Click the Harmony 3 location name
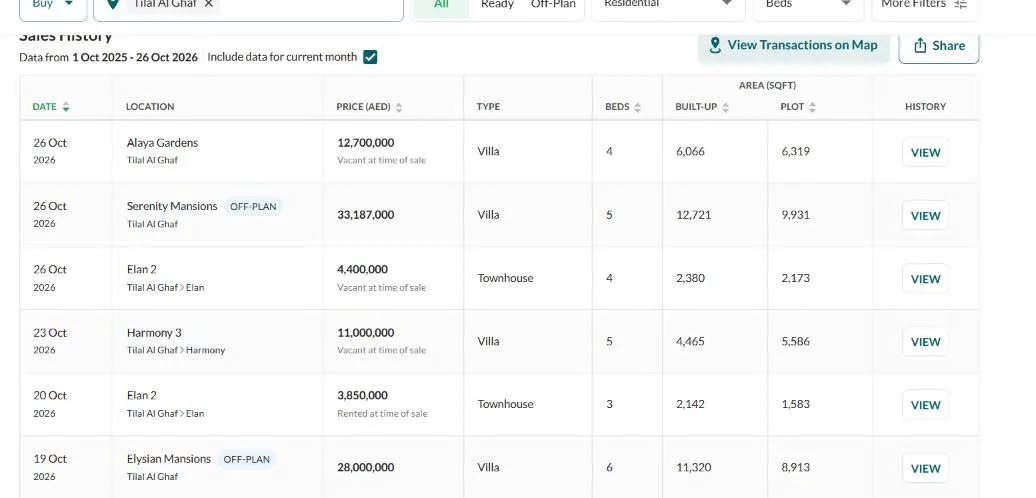 154,333
